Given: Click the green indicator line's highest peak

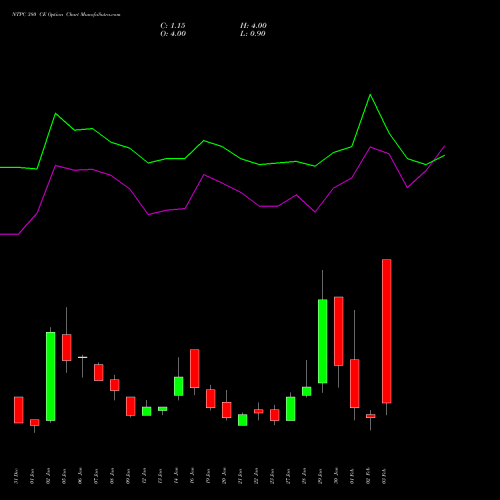Looking at the screenshot, I should (x=370, y=95).
